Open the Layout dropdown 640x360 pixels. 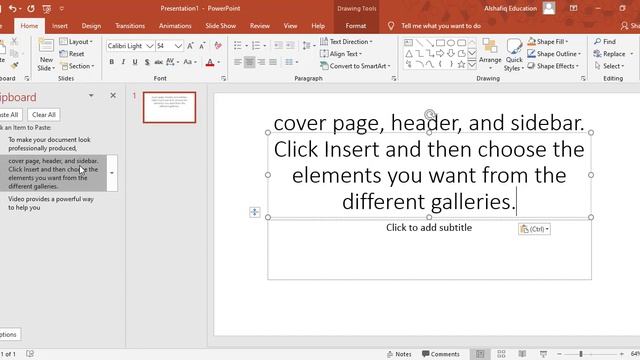[x=76, y=42]
